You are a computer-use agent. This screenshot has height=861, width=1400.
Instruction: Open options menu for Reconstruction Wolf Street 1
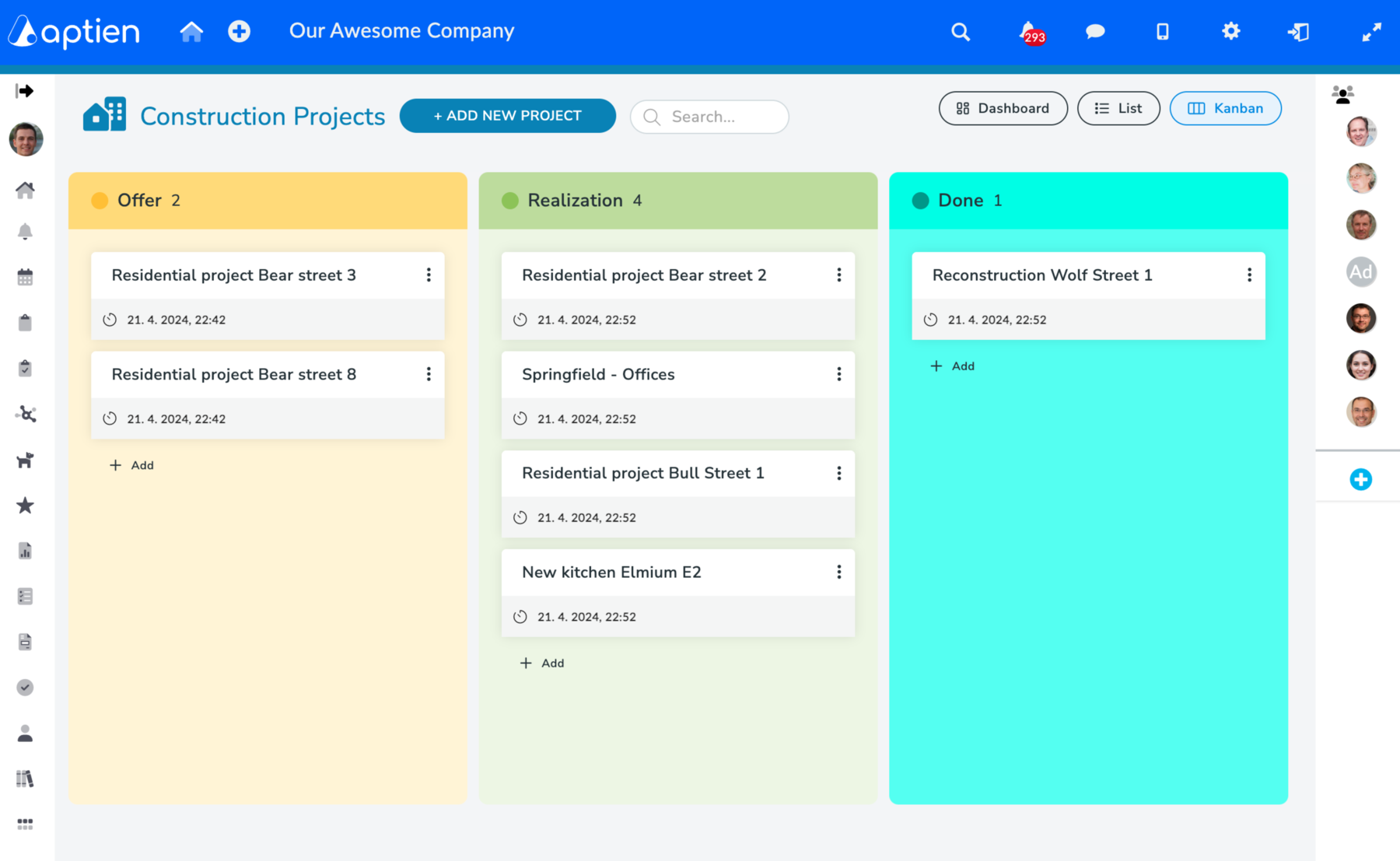tap(1249, 275)
